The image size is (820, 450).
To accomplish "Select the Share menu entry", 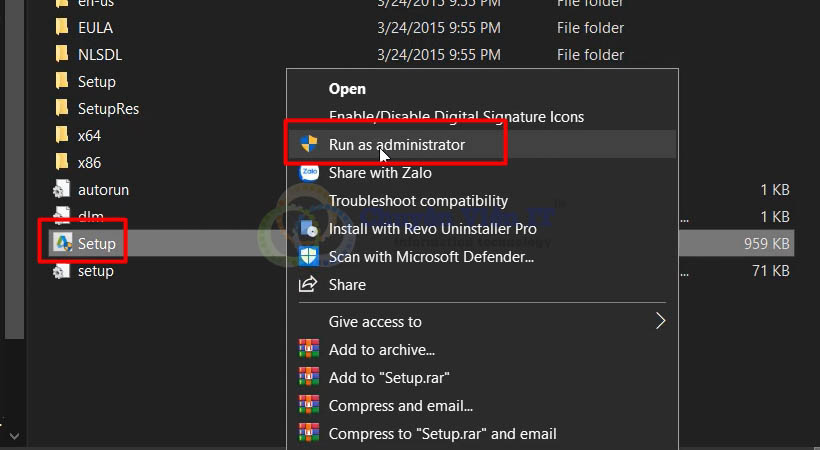I will click(347, 285).
